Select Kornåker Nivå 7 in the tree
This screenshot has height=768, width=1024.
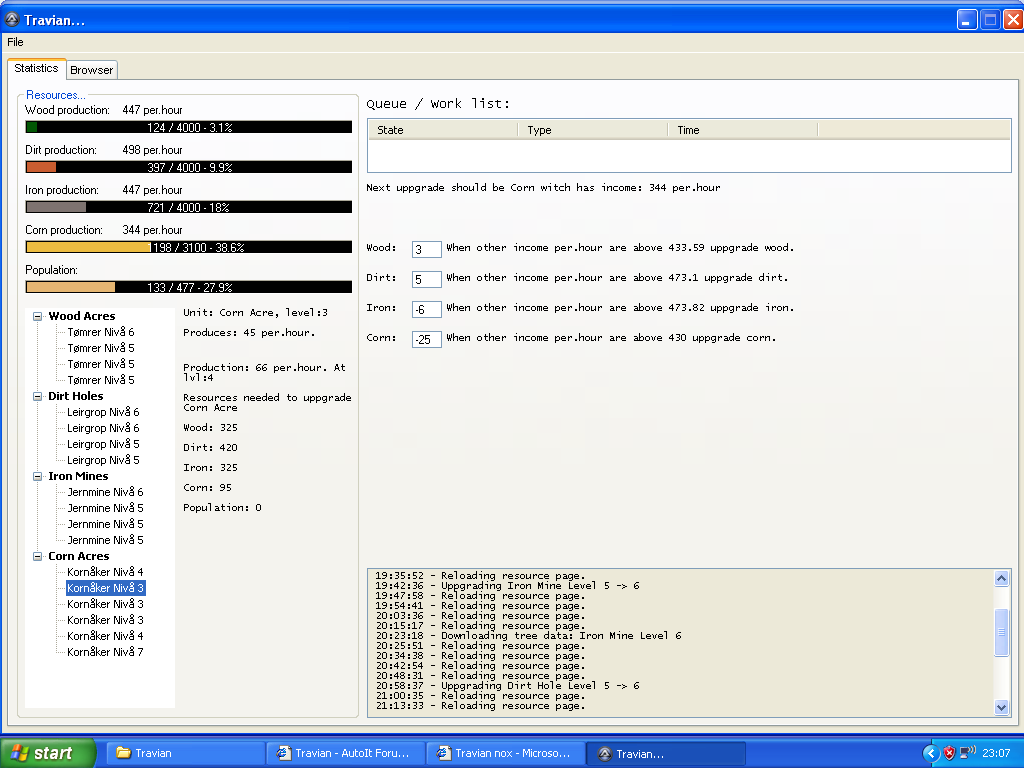(105, 652)
